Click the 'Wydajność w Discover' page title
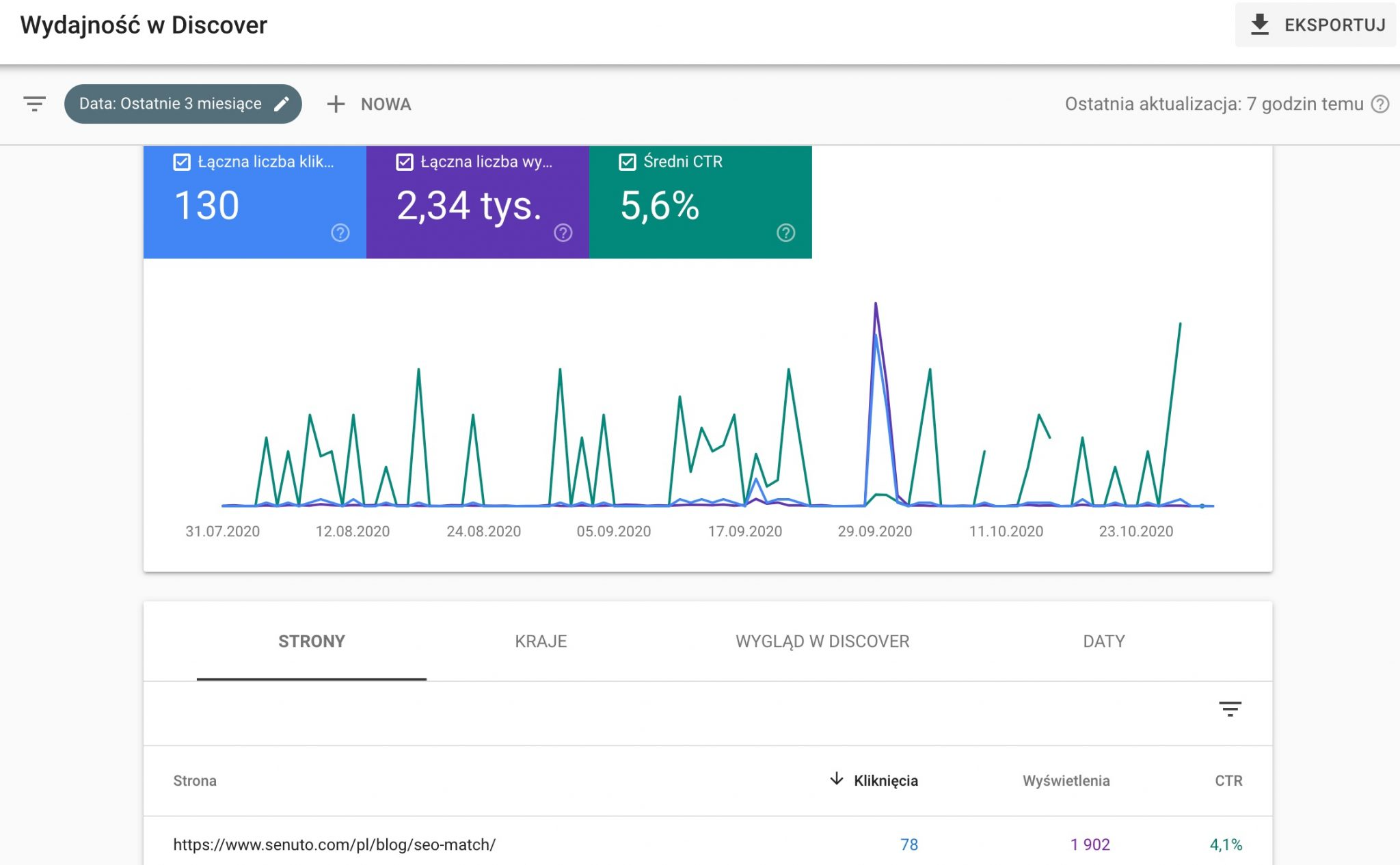This screenshot has width=1400, height=865. [x=144, y=25]
